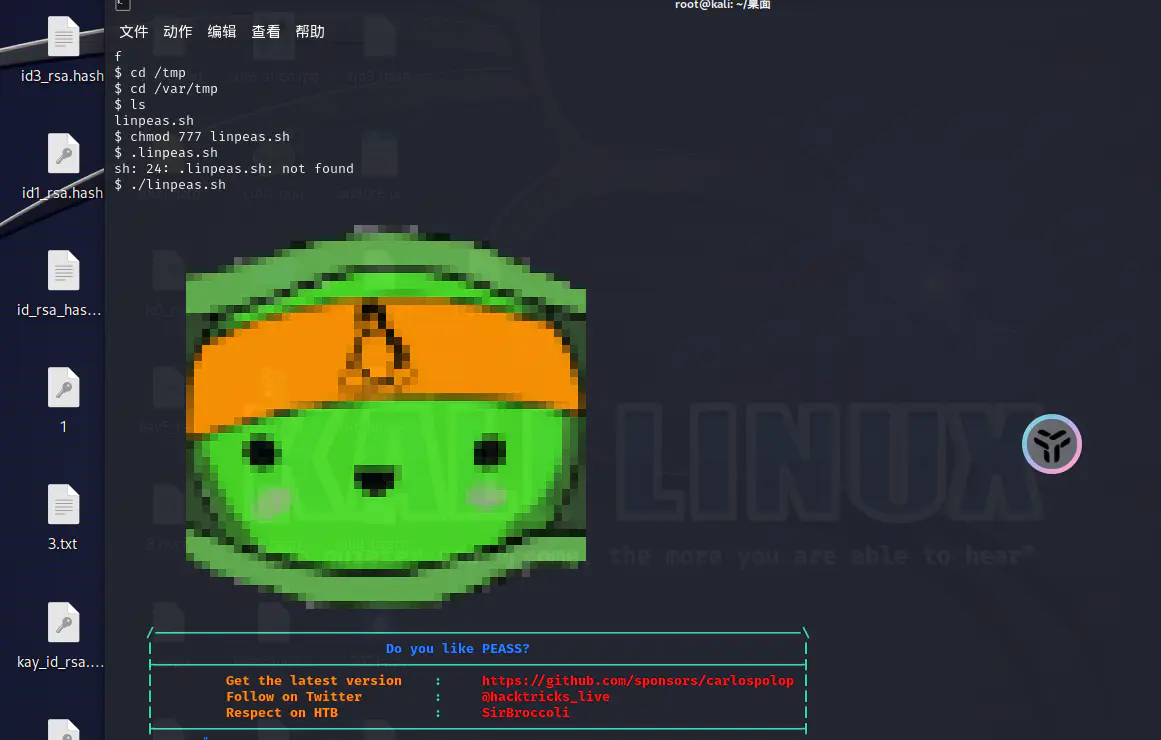Click the 'sh: 24: .linpeas.sh: not found' error
Viewport: 1161px width, 740px height.
(x=234, y=169)
